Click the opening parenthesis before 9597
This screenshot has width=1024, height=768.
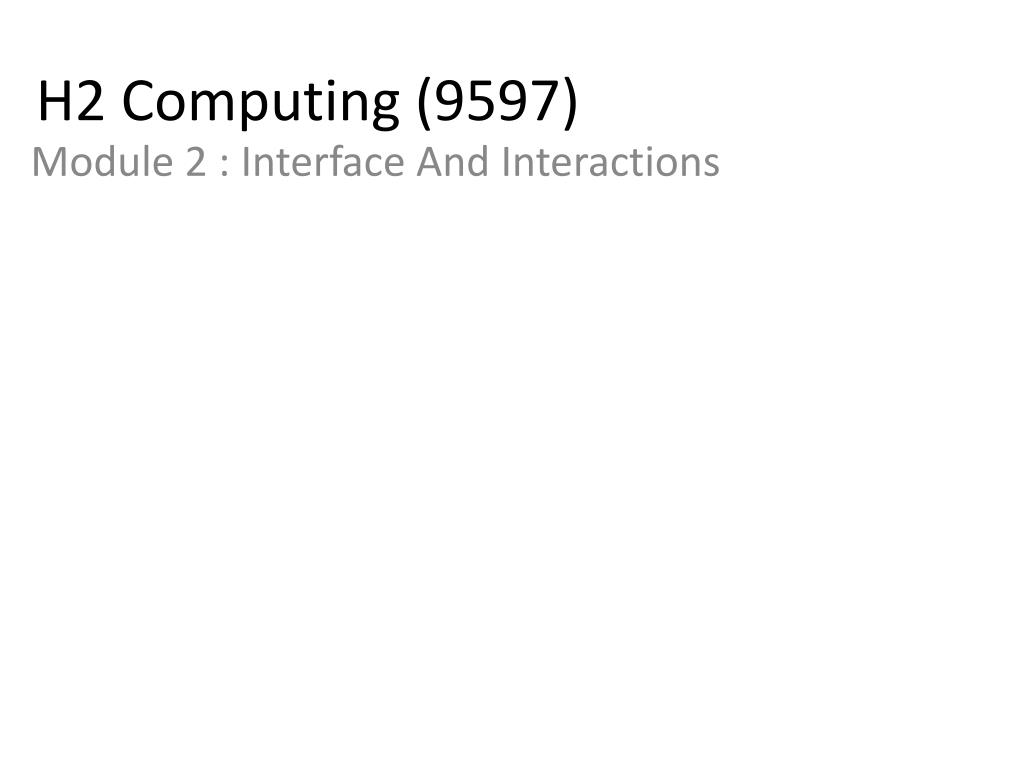coord(424,103)
